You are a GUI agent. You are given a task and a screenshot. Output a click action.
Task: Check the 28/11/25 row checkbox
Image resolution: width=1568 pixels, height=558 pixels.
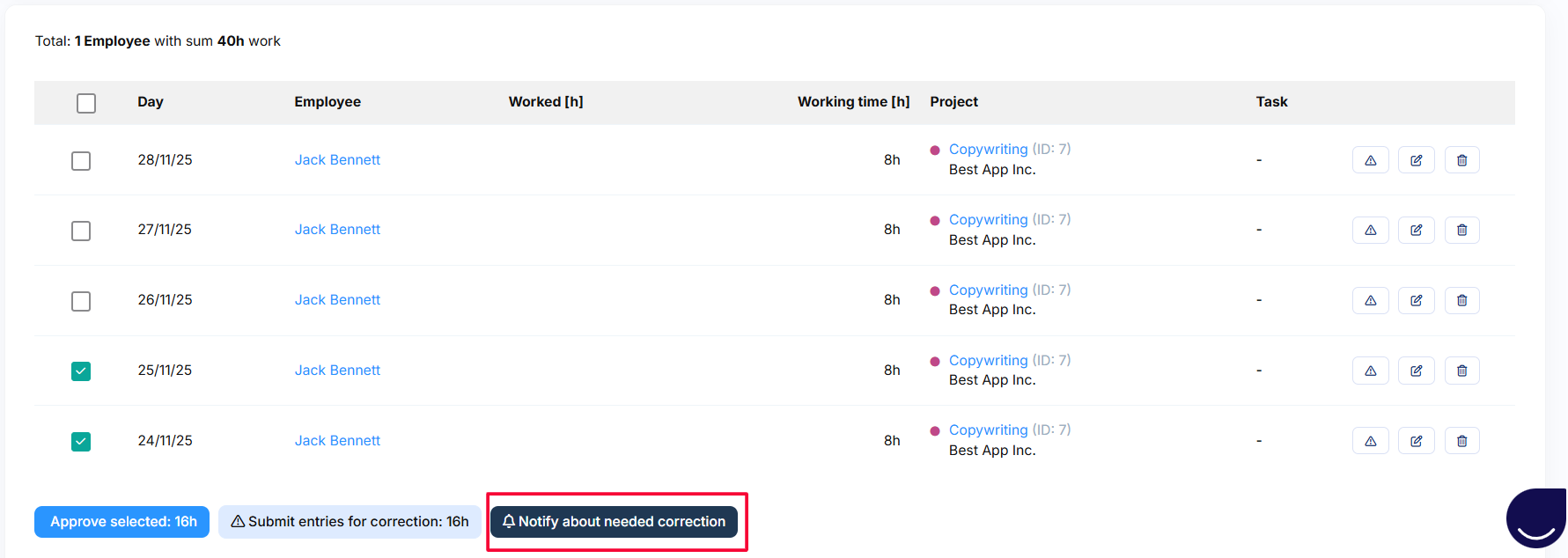[x=81, y=161]
